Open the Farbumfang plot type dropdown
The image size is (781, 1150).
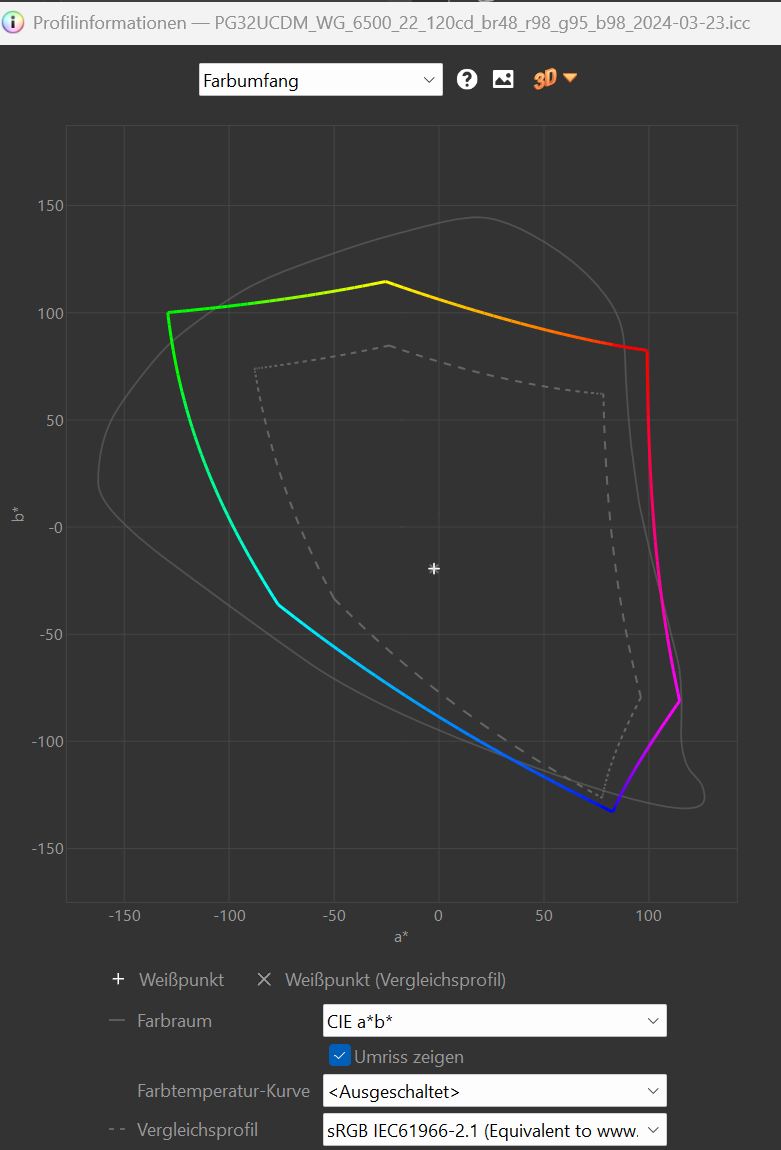pos(320,80)
